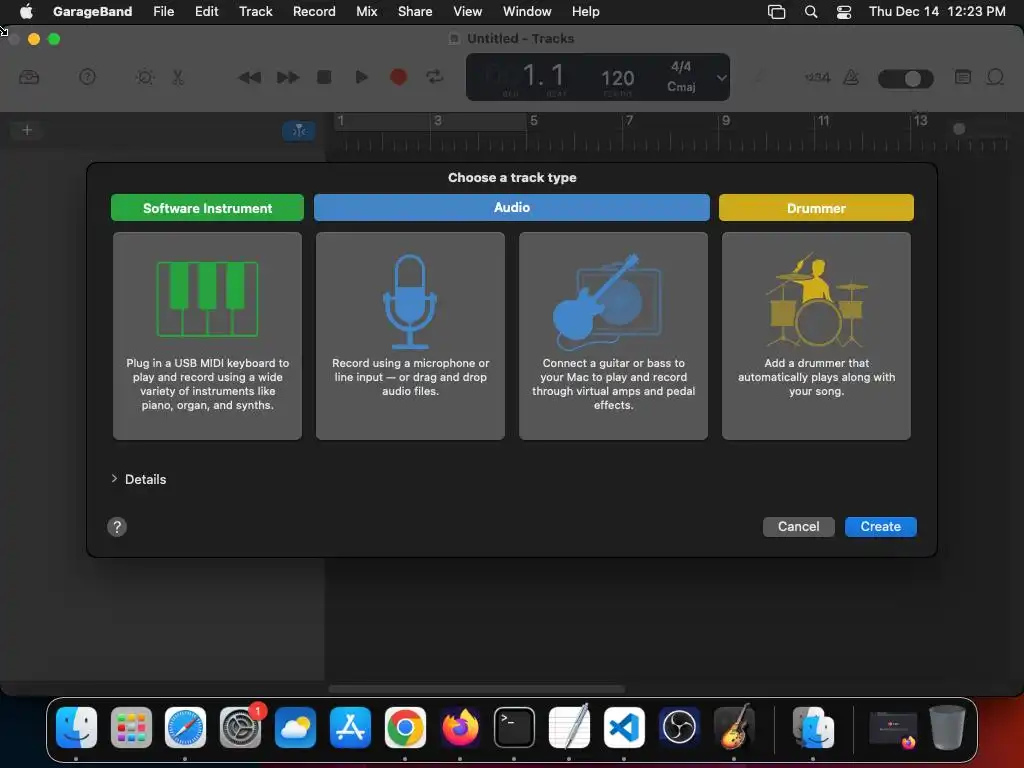
Task: Open the LCD display mode dropdown arrow
Action: tap(721, 78)
